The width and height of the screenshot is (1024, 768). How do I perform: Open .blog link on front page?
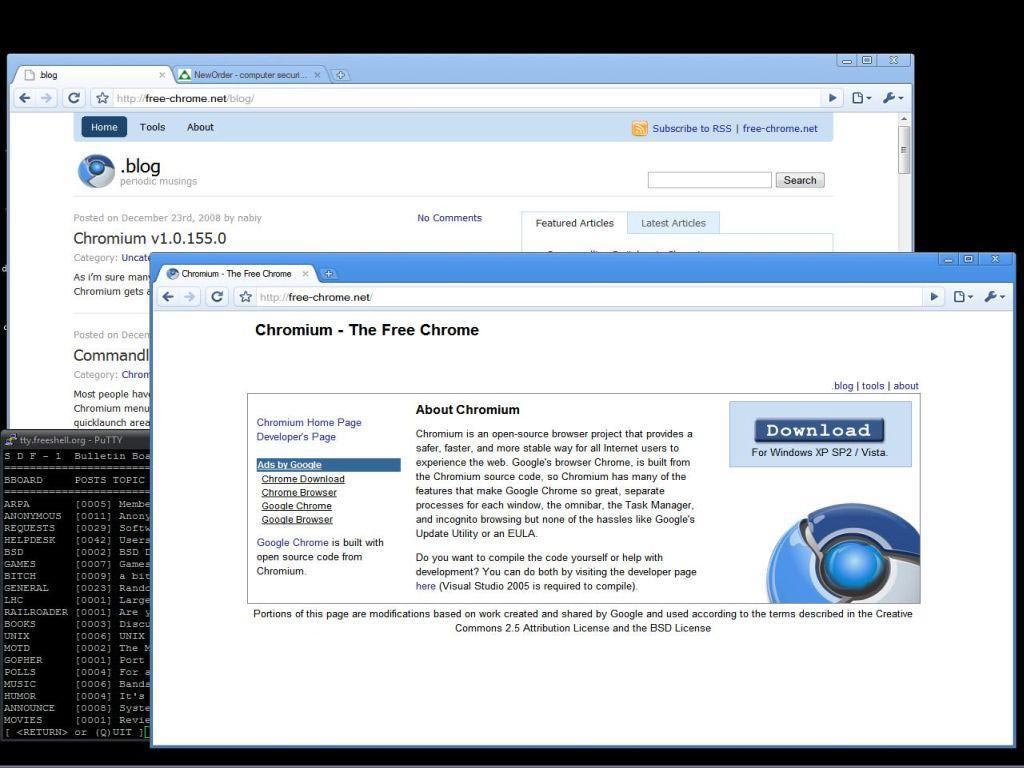pos(842,386)
